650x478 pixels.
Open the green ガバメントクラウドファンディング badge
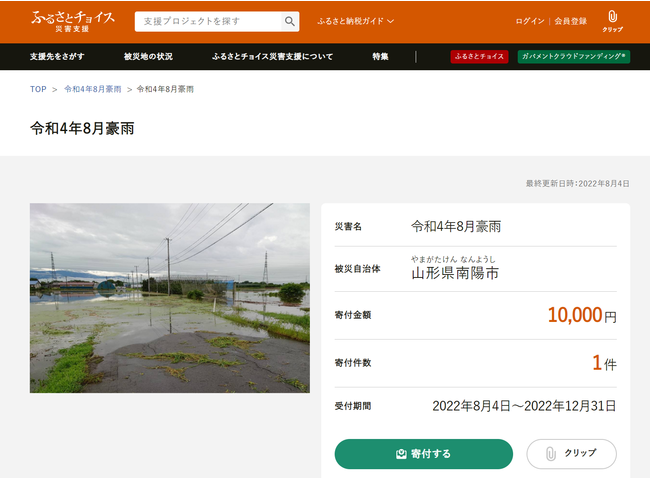(574, 57)
